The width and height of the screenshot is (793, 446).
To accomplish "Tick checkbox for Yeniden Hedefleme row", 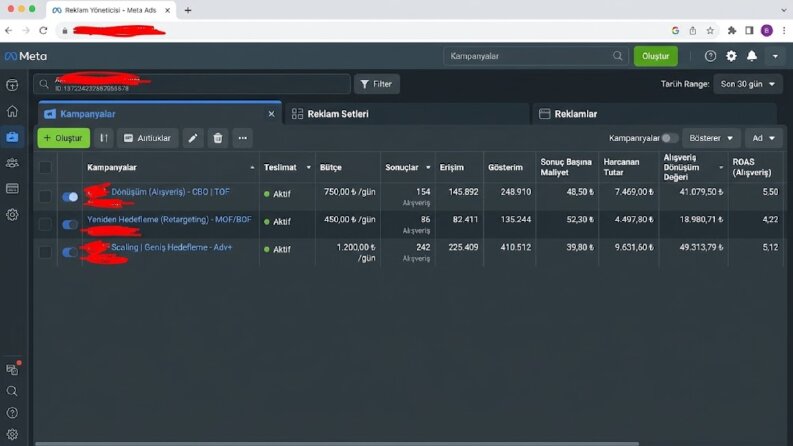I will point(45,224).
